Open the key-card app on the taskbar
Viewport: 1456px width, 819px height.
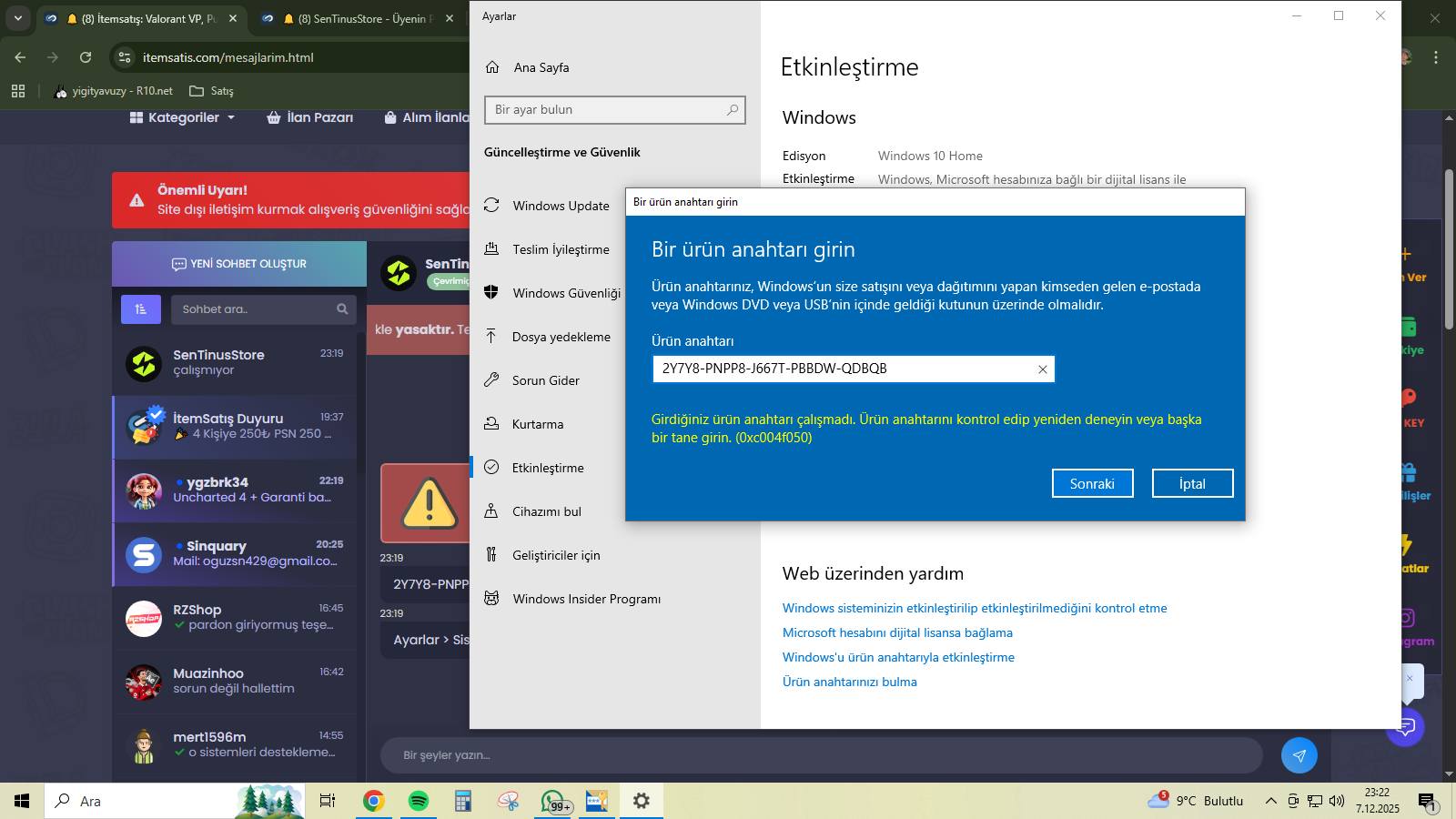pyautogui.click(x=597, y=801)
